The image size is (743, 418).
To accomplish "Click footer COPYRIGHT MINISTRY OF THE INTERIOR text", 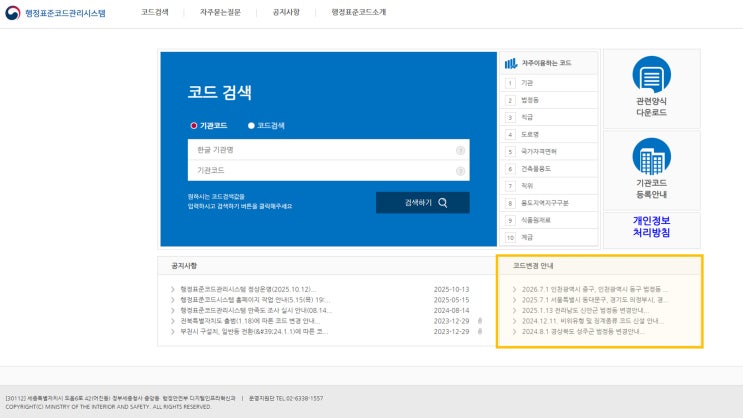I will [x=109, y=407].
